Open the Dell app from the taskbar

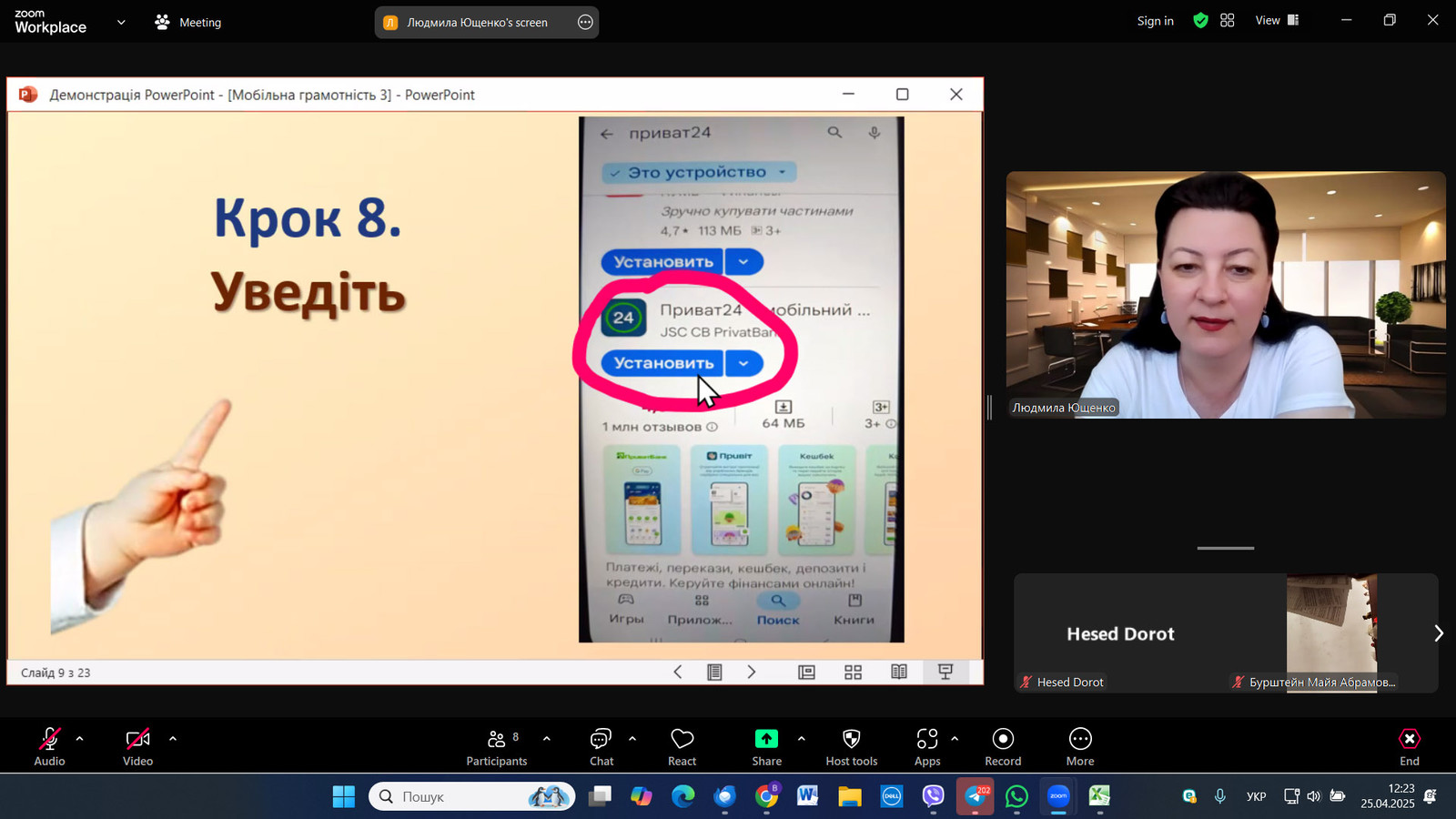[892, 796]
